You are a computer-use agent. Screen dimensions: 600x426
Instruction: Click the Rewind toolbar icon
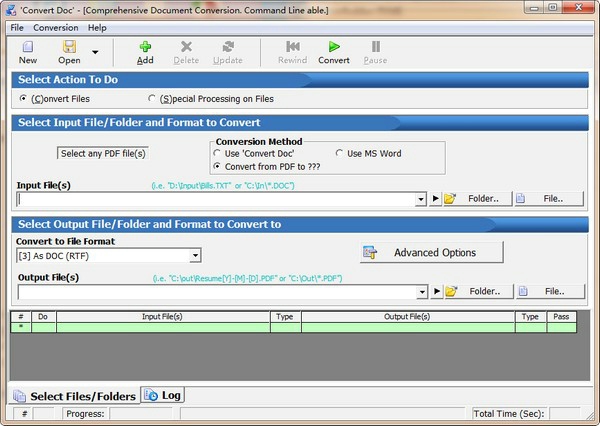point(291,47)
